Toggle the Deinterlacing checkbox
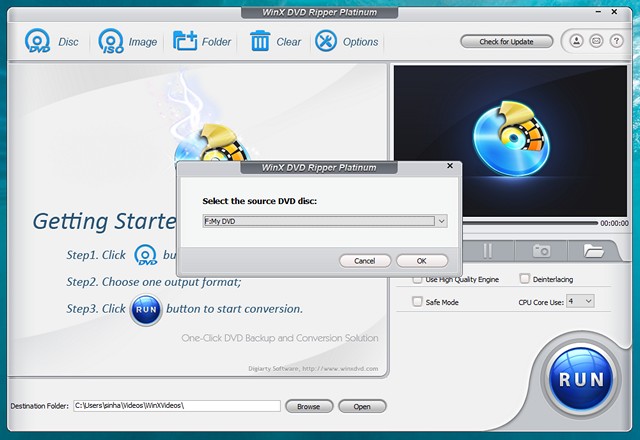This screenshot has height=440, width=640. coord(525,279)
